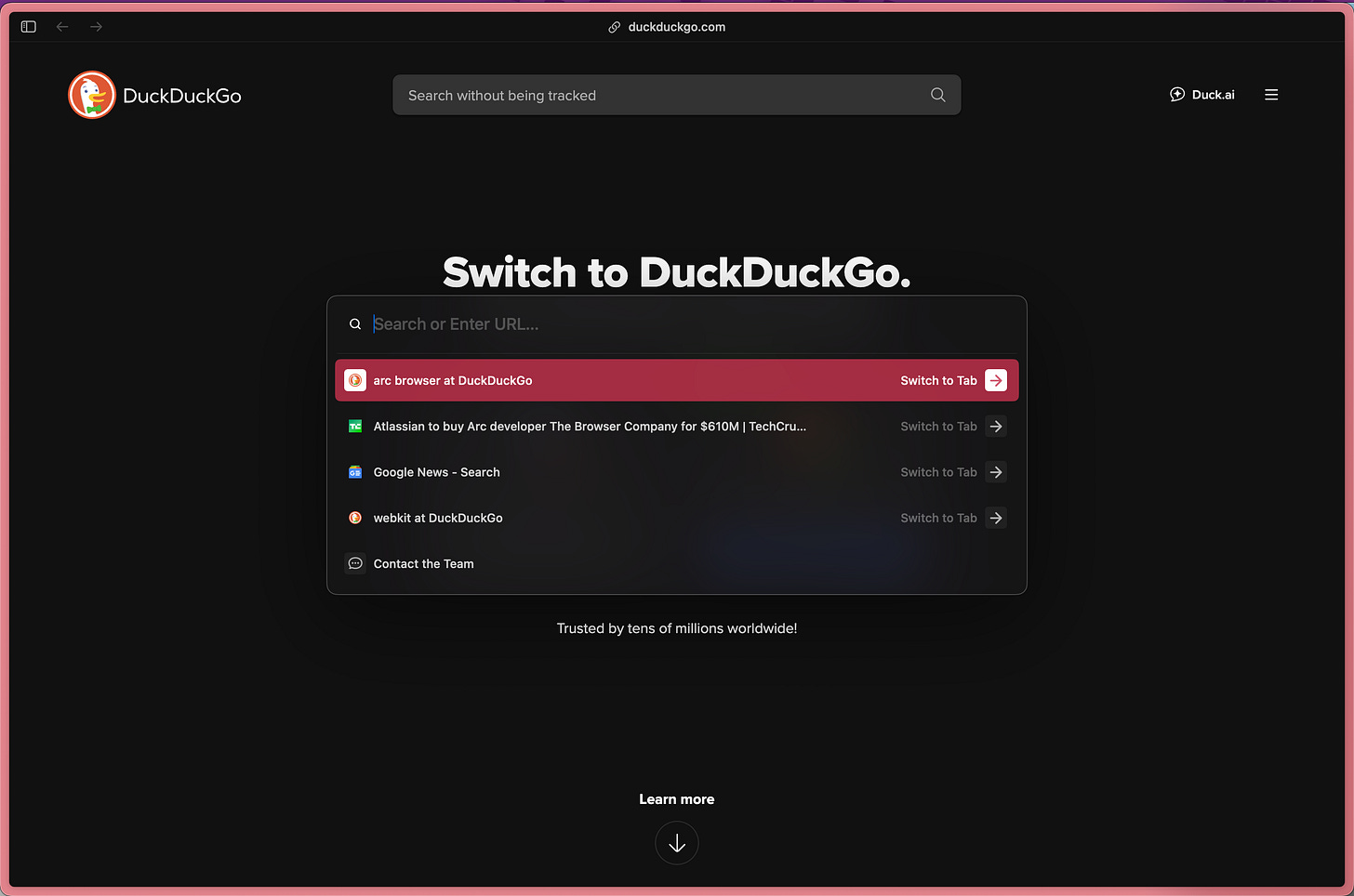Select Google News - Search result
The height and width of the screenshot is (896, 1354).
(x=676, y=472)
